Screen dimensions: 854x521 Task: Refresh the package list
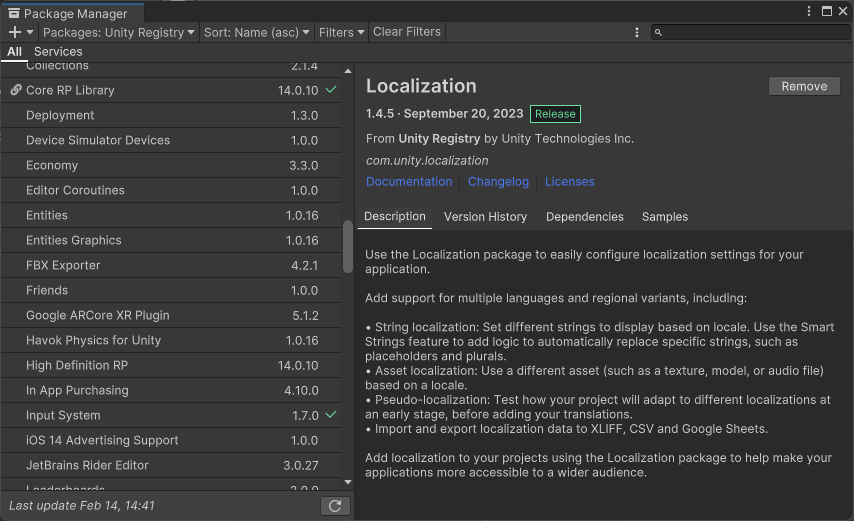(335, 506)
